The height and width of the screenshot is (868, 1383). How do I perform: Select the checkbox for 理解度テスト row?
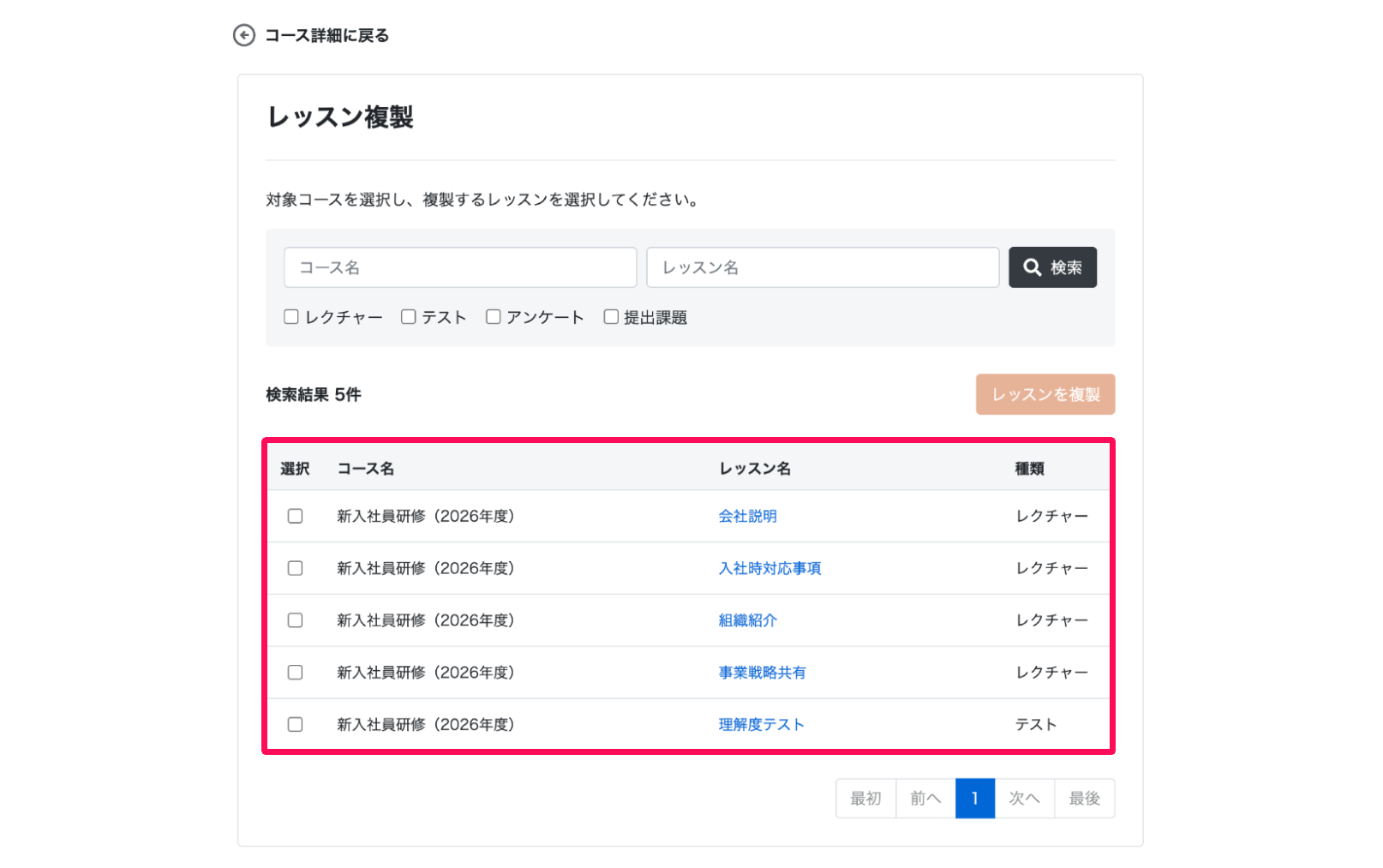pos(296,725)
